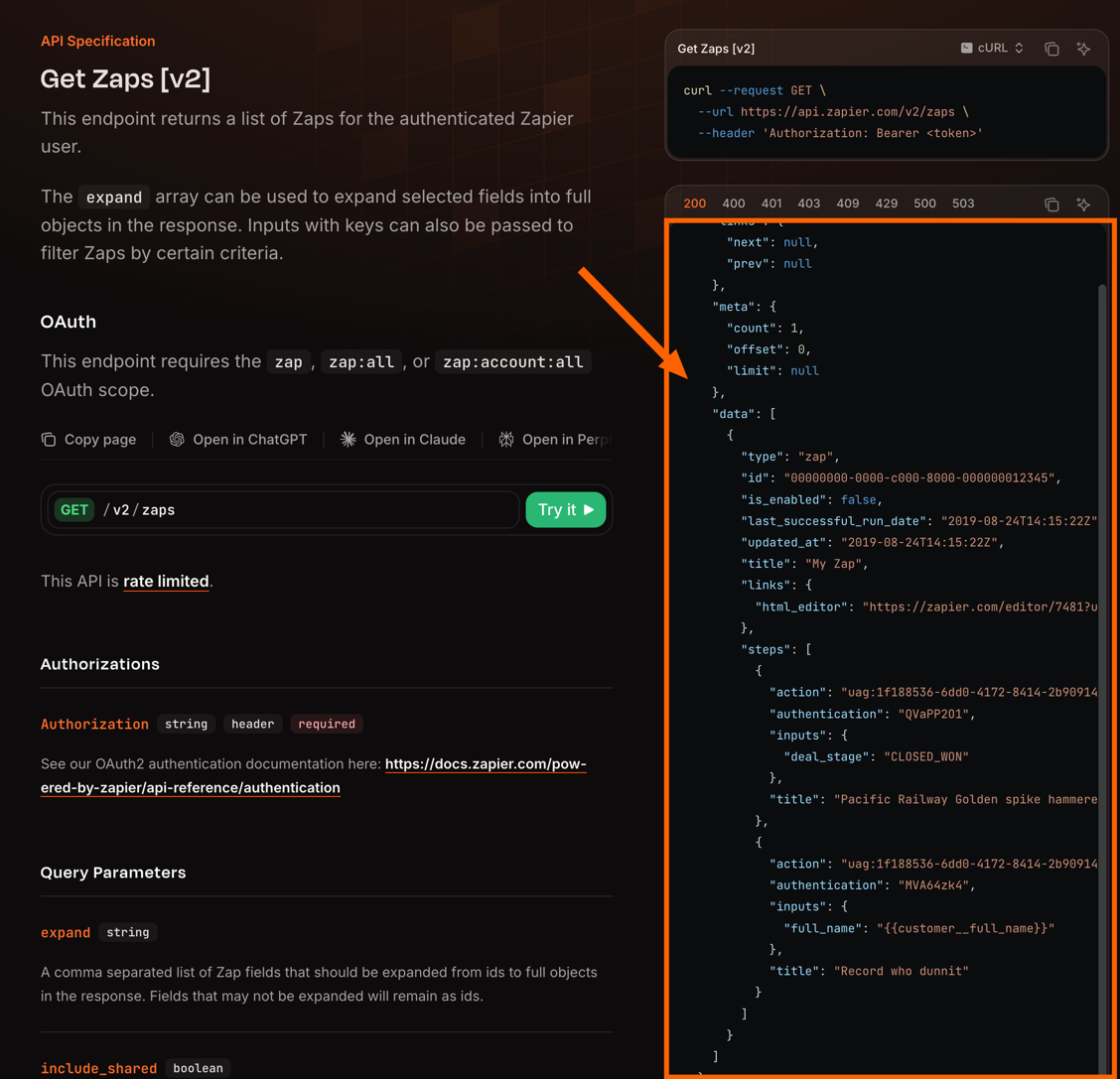This screenshot has width=1120, height=1079.
Task: Copy the response example JSON
Action: [1051, 204]
